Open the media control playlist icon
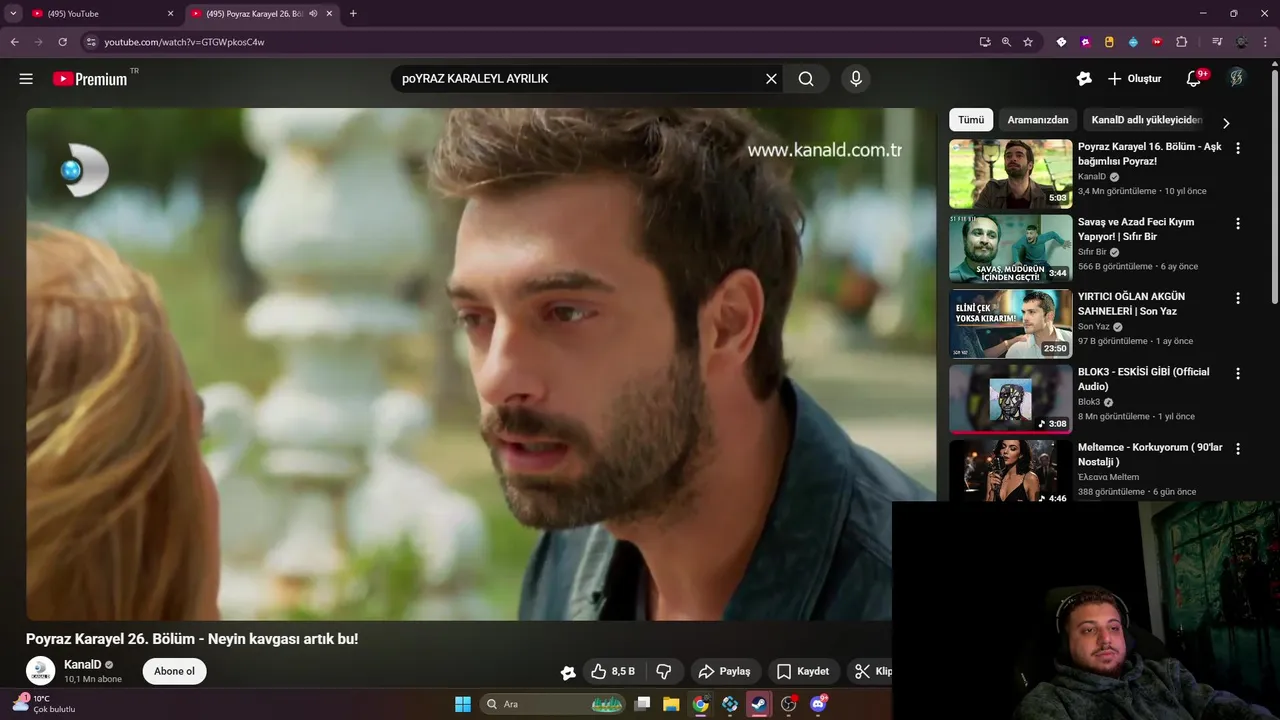This screenshot has width=1280, height=720. click(1217, 42)
